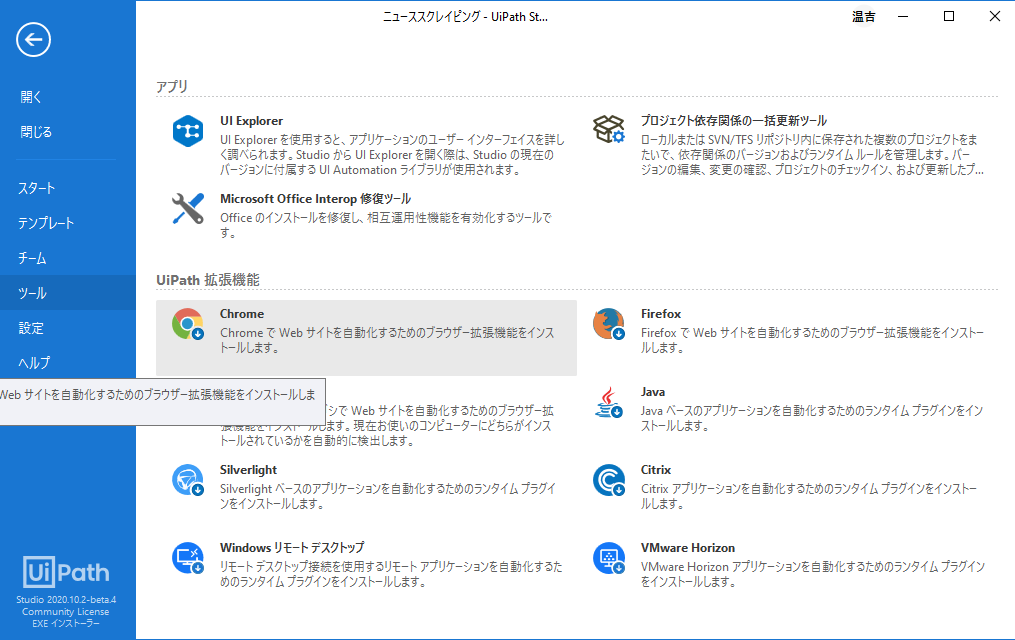1015x640 pixels.
Task: Click the Firefox extension title
Action: (x=661, y=314)
